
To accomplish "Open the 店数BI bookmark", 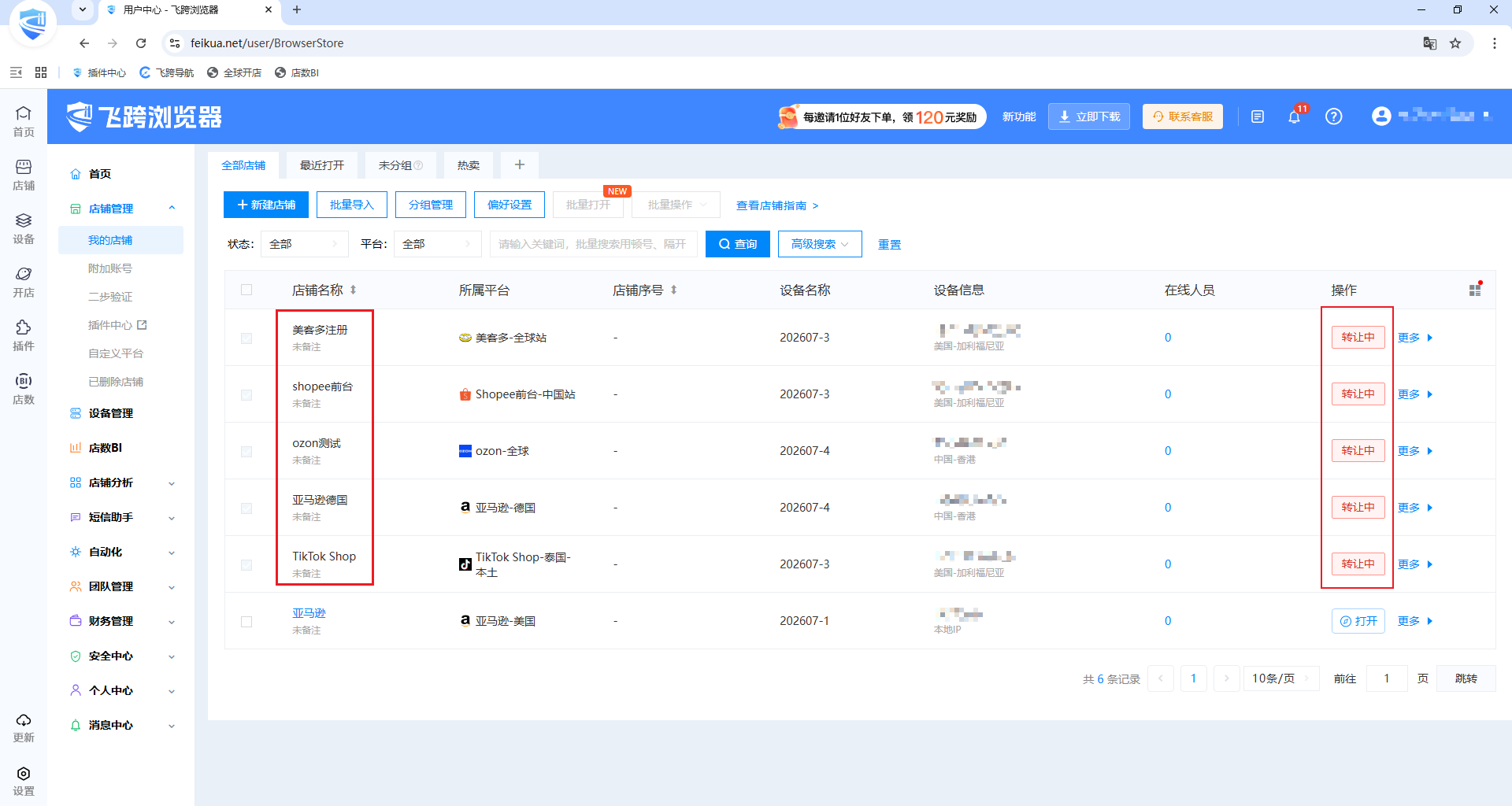I will (297, 72).
